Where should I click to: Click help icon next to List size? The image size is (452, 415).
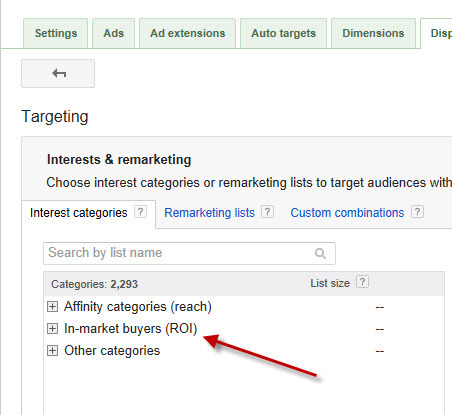[362, 282]
